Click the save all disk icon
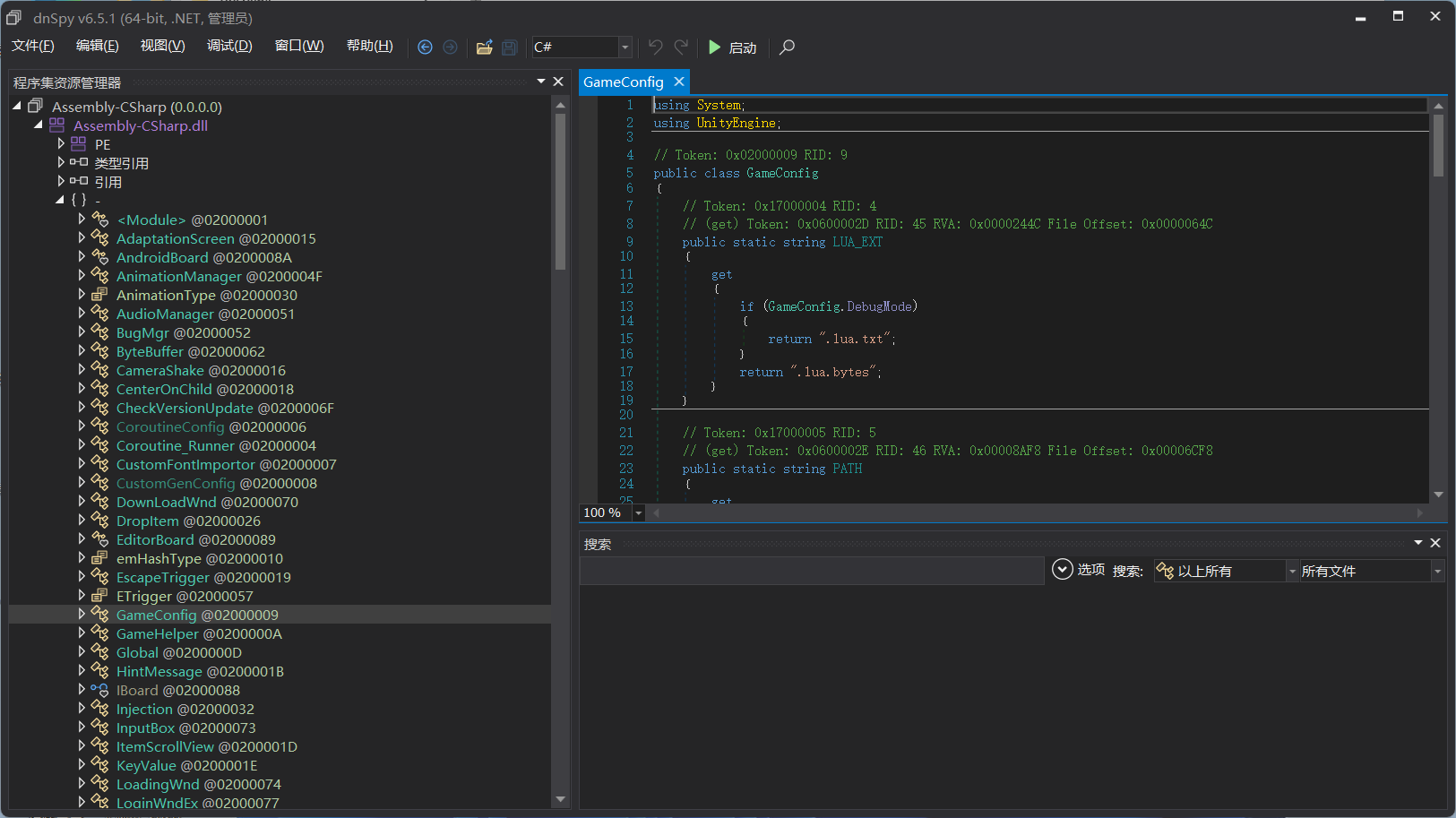Viewport: 1456px width, 818px height. click(x=510, y=47)
